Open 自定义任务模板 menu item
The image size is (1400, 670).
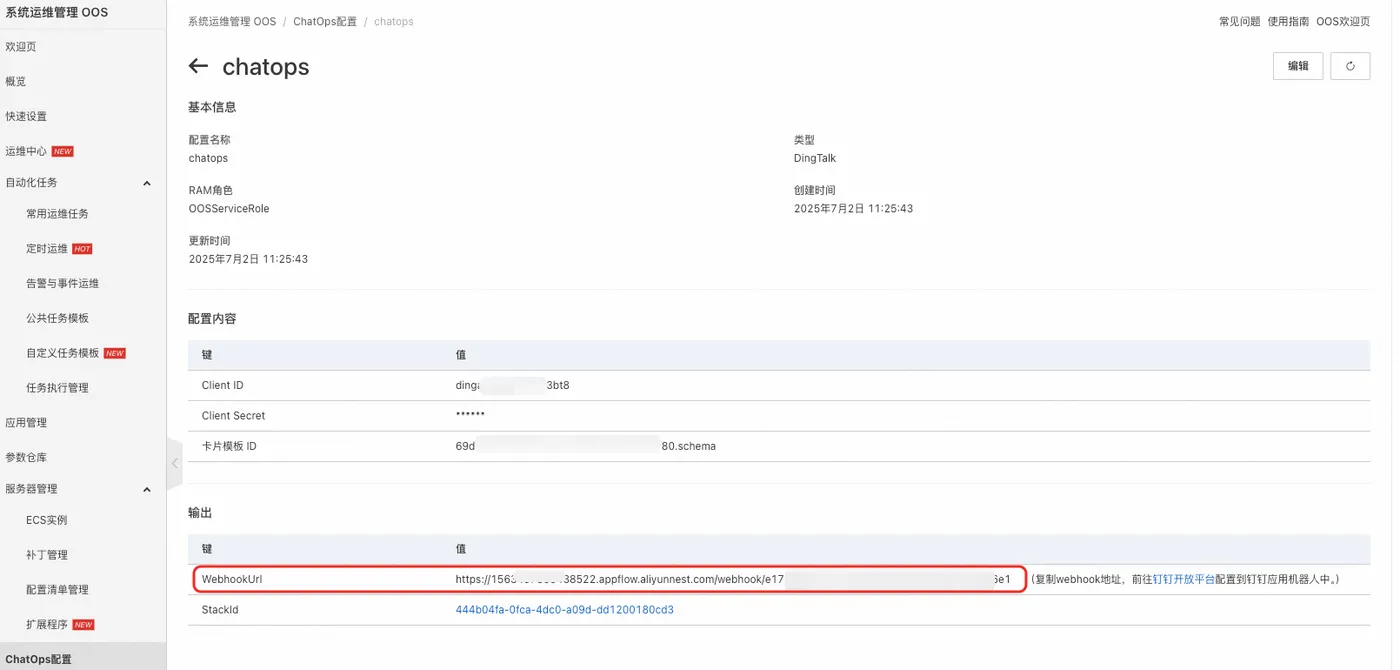(63, 353)
